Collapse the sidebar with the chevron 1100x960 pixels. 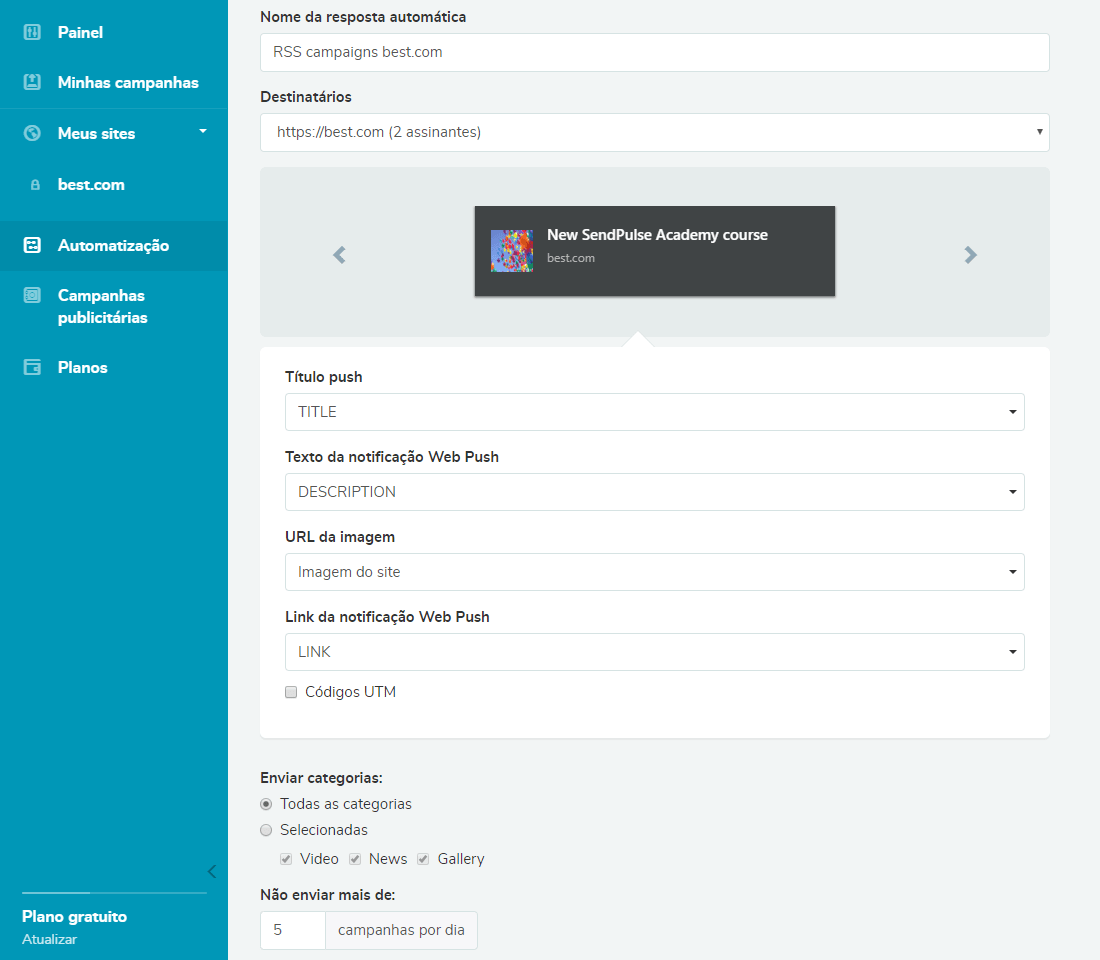[212, 872]
